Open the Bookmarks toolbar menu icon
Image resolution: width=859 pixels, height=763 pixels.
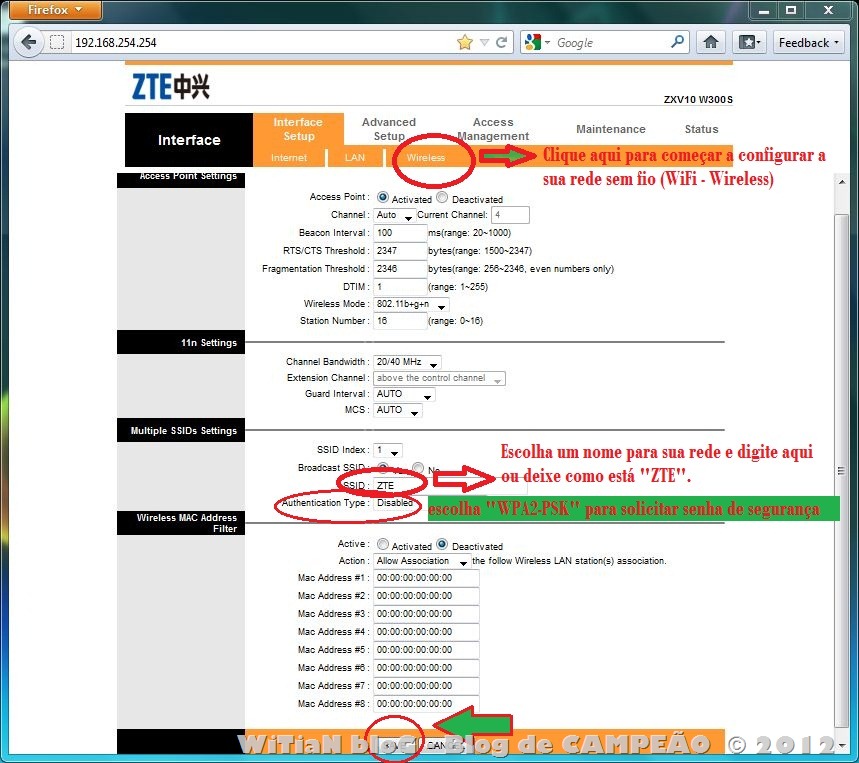tap(749, 42)
